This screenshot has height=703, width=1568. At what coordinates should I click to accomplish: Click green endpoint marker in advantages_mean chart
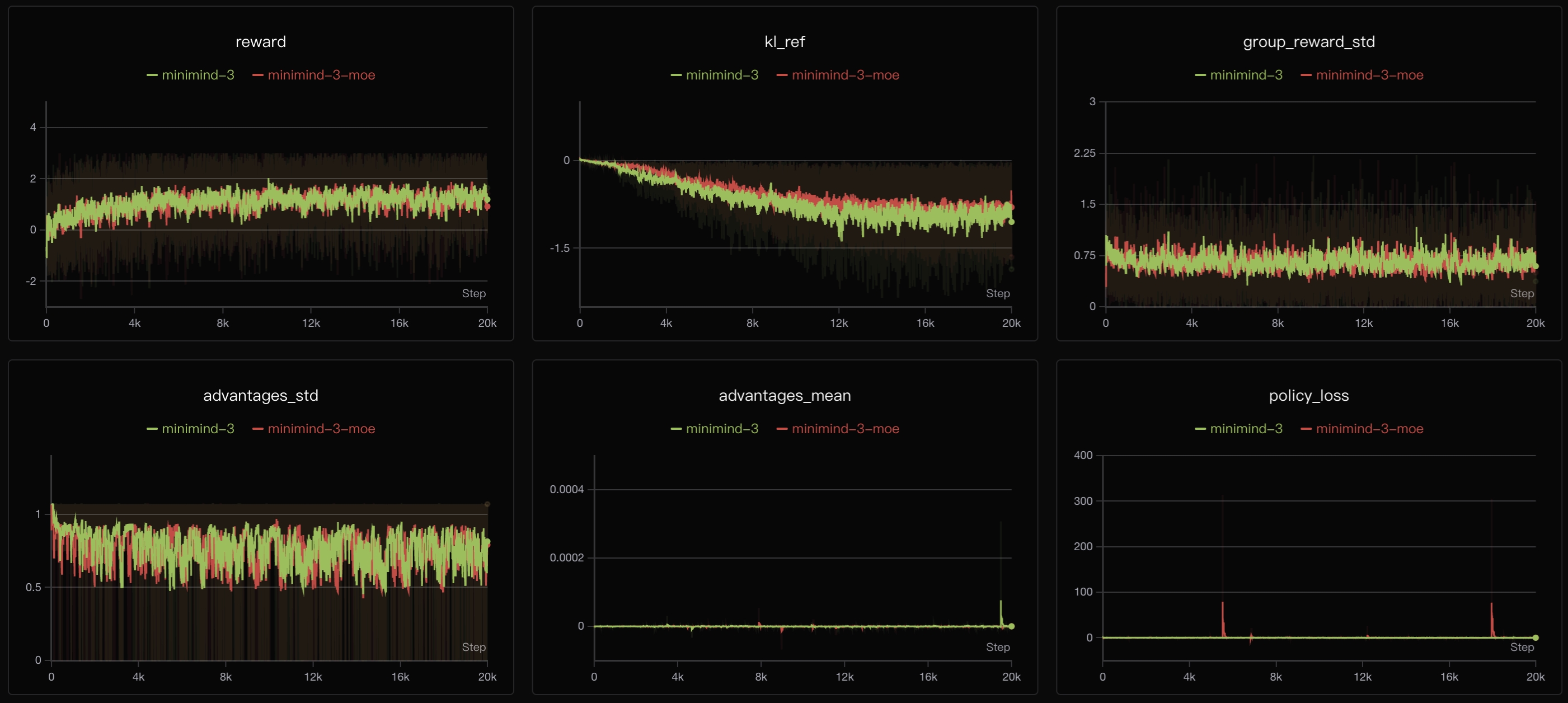click(x=1011, y=626)
